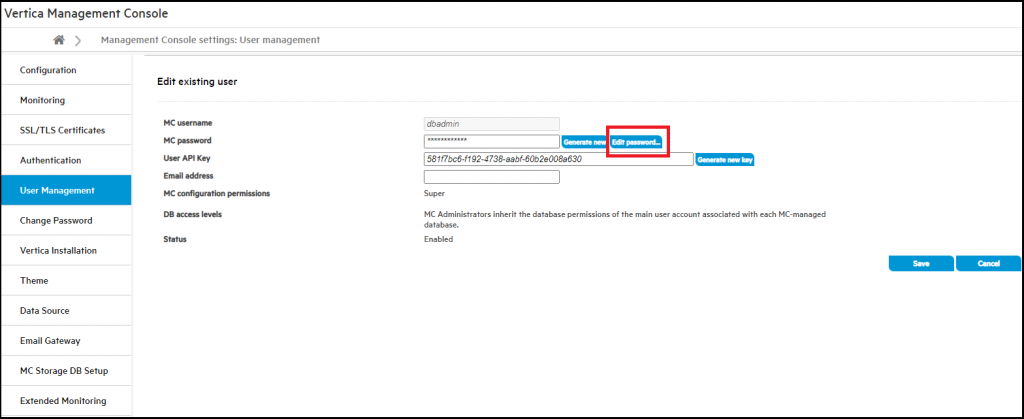Click the breadcrumb chevron arrow
This screenshot has height=419, width=1024.
(x=78, y=40)
